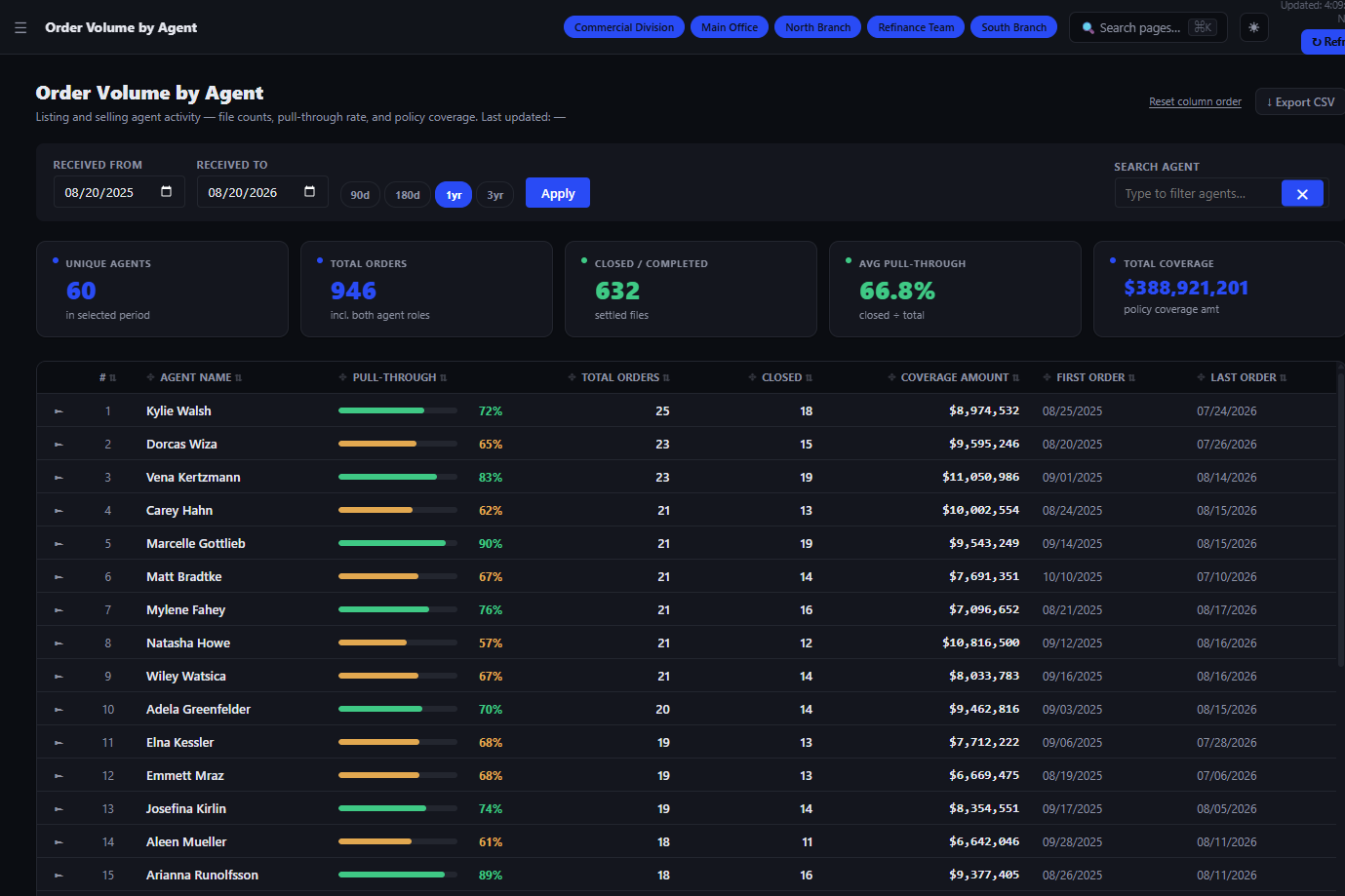
Task: Expand the Adela Greenfelder row
Action: click(x=58, y=709)
